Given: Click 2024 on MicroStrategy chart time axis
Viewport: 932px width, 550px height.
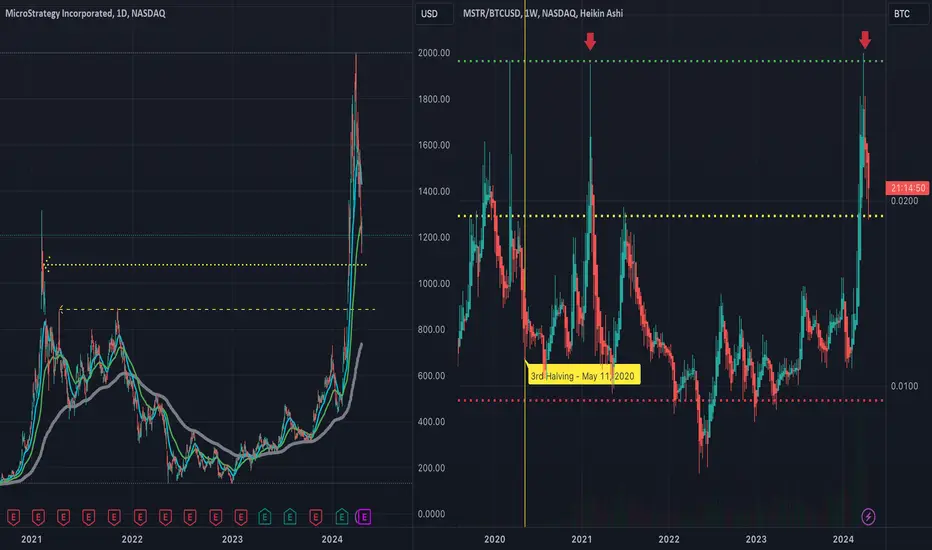Looking at the screenshot, I should pyautogui.click(x=332, y=539).
